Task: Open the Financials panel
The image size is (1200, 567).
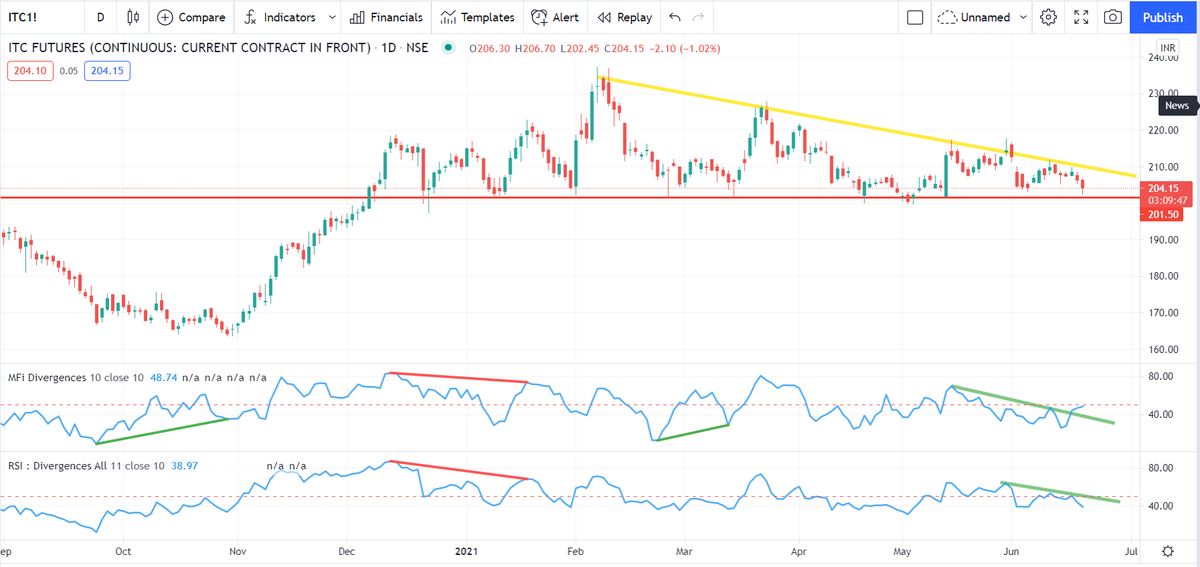Action: pyautogui.click(x=386, y=17)
